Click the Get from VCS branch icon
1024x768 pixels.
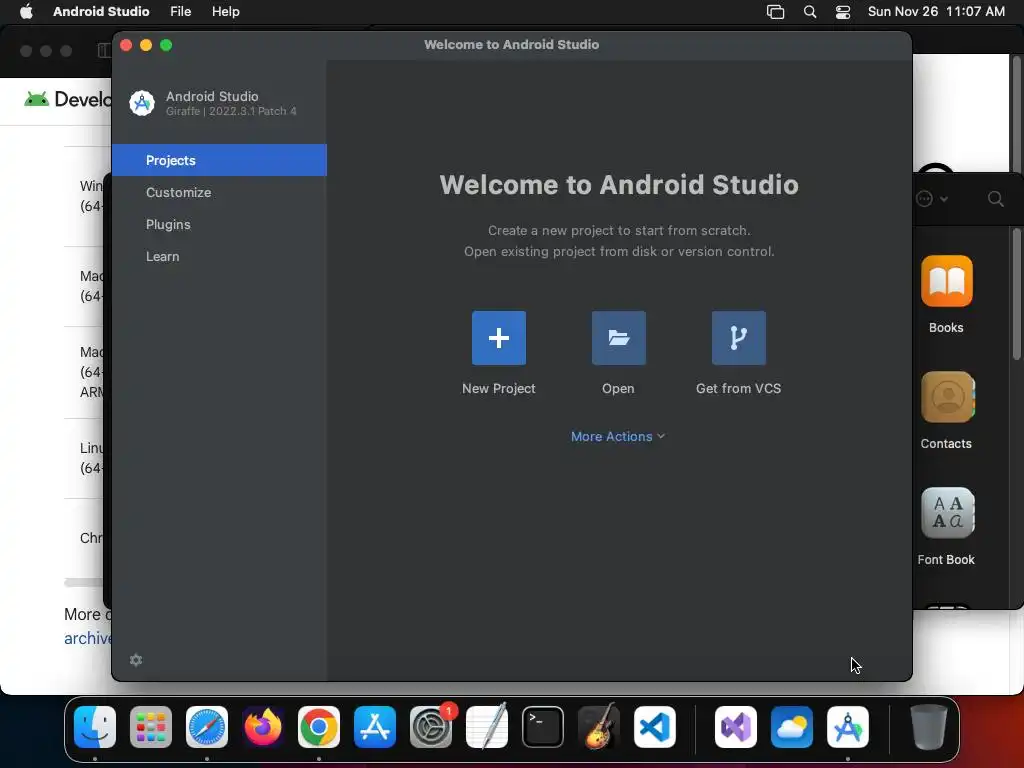point(739,338)
